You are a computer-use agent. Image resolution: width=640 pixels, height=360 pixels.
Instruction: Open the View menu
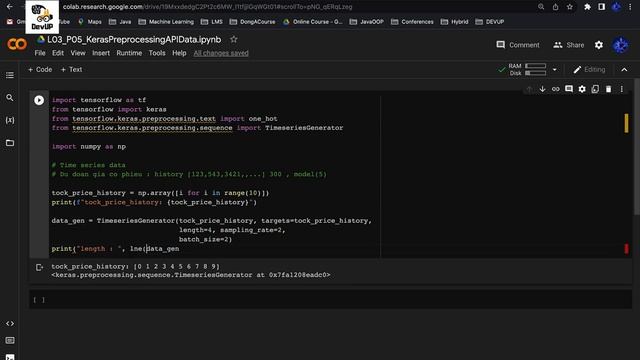[78, 53]
